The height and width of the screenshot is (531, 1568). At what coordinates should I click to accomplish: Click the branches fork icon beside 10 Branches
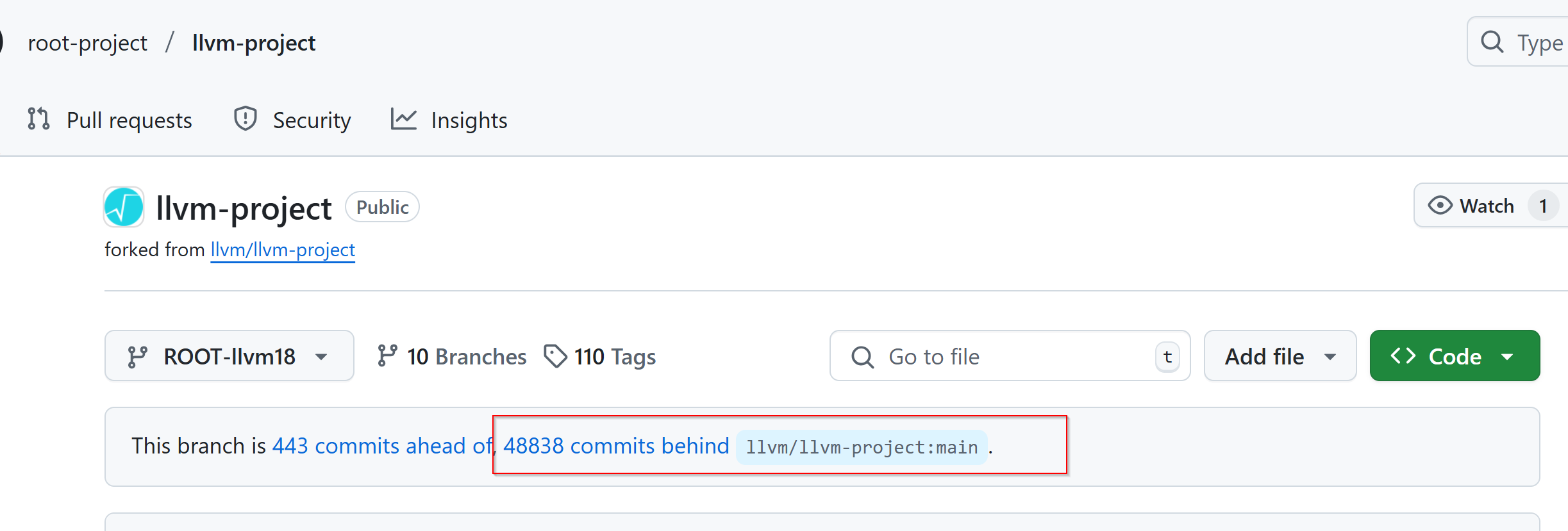tap(387, 356)
